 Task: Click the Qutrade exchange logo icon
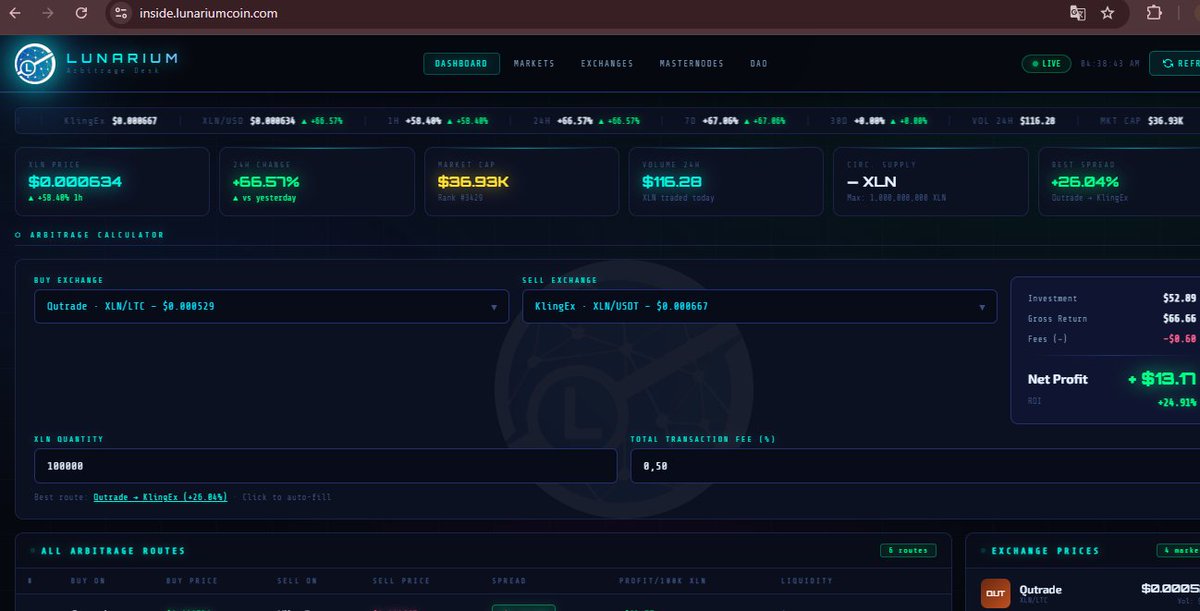coord(996,594)
